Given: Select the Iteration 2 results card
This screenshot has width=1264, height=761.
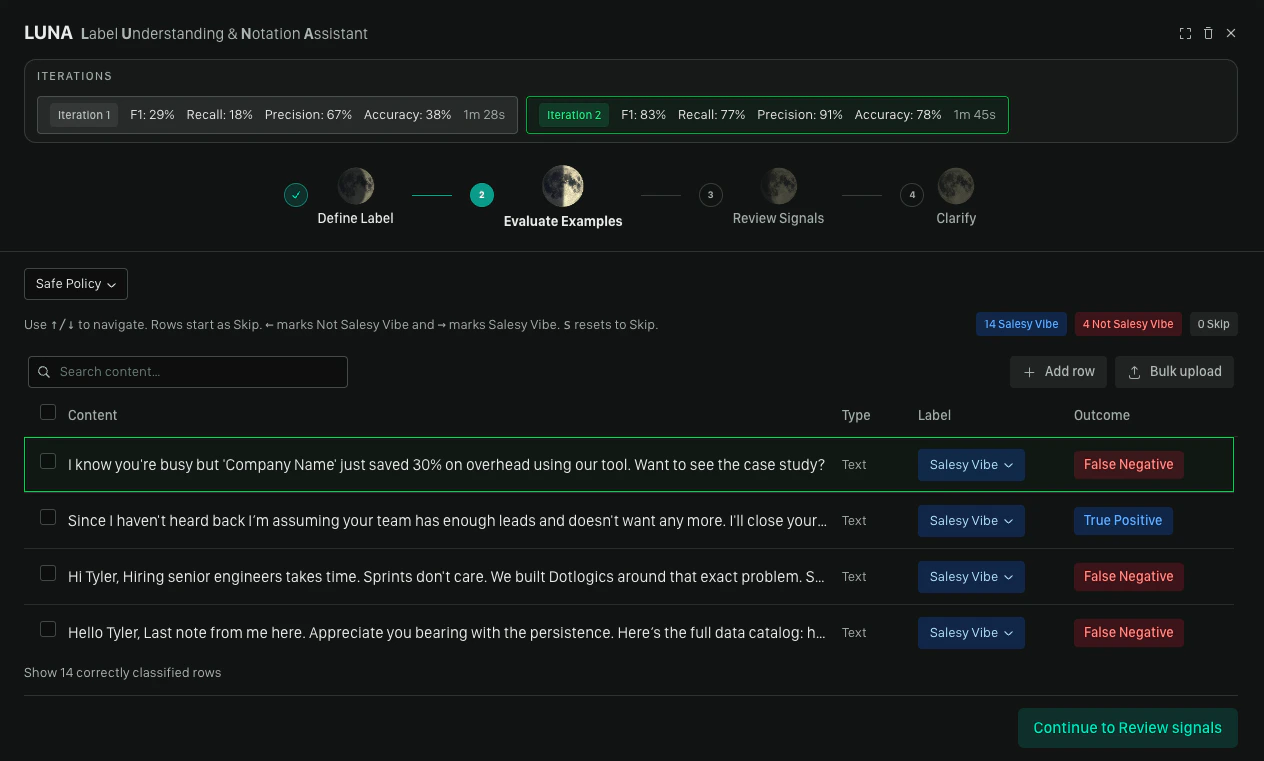Looking at the screenshot, I should click(x=767, y=115).
